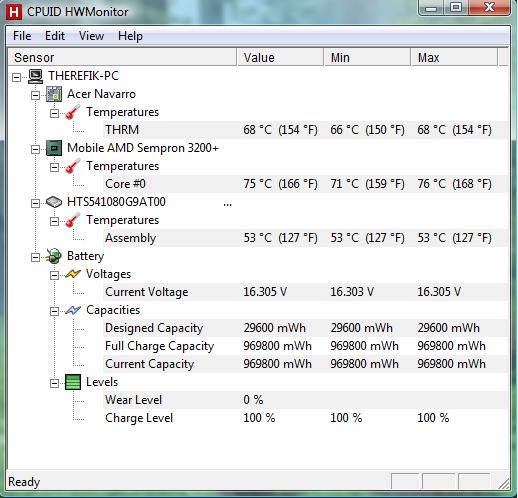
Task: Select the Current Capacity row
Action: 305,364
